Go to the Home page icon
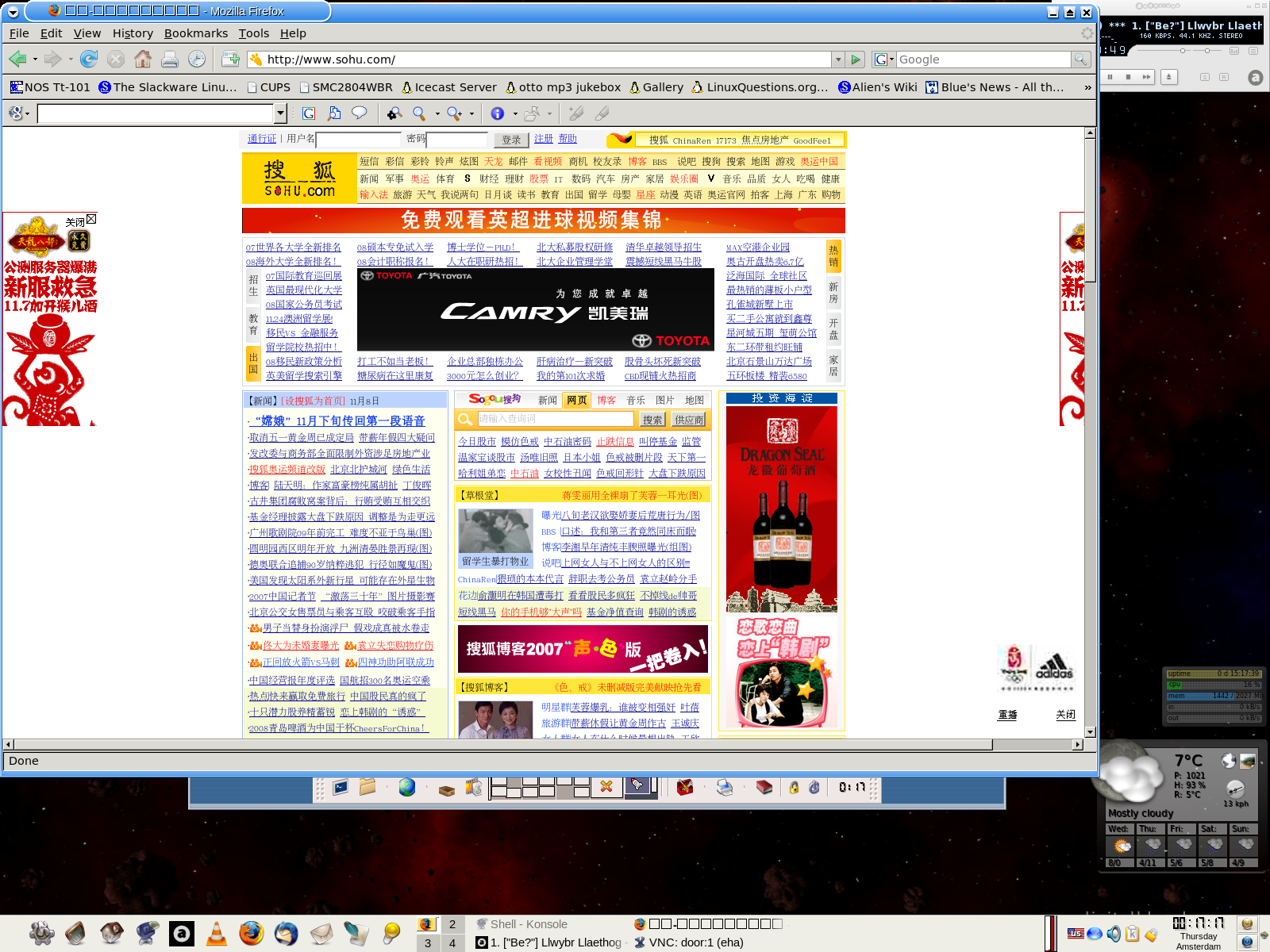This screenshot has height=952, width=1270. 143,59
